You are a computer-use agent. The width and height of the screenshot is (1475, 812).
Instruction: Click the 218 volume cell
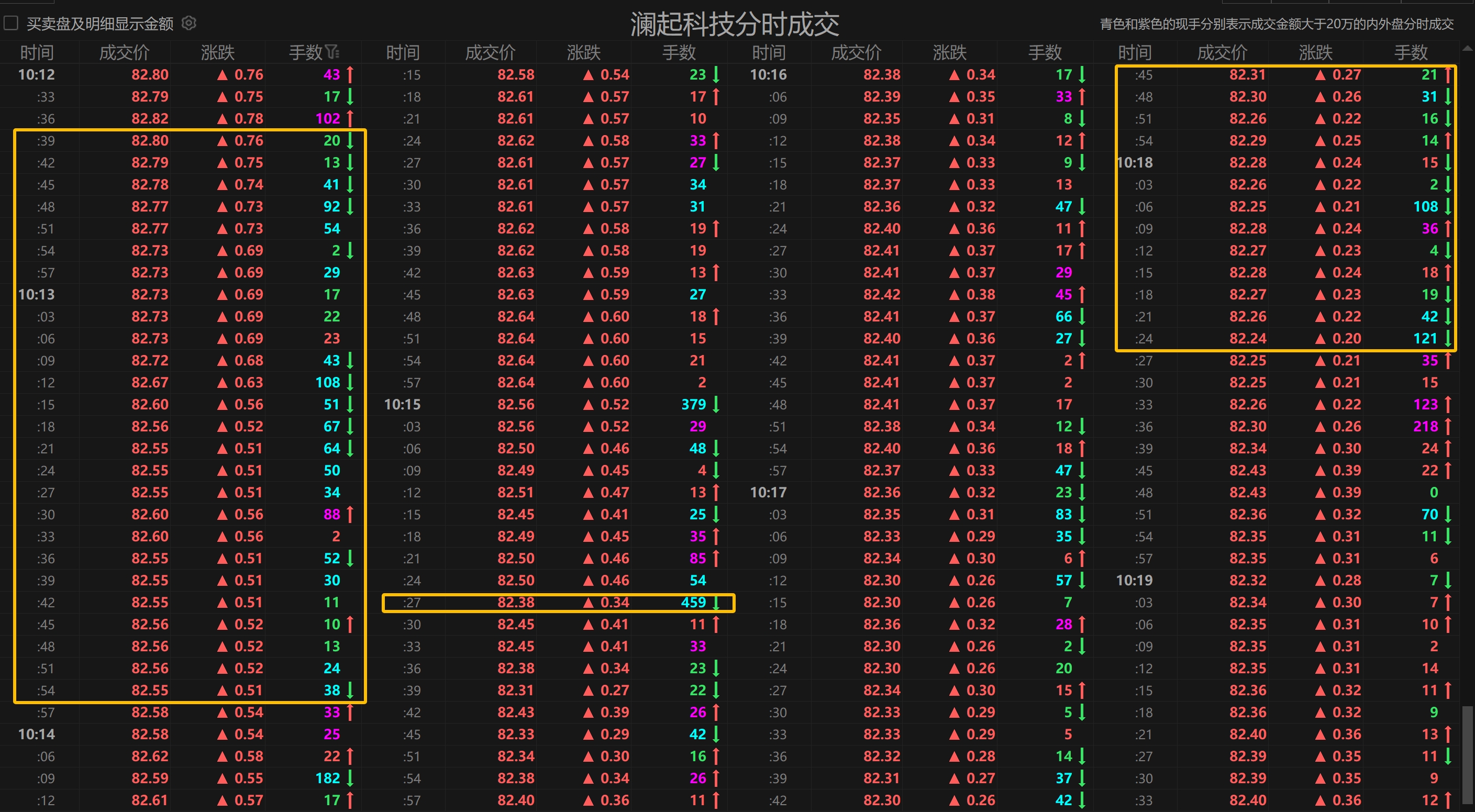tap(1425, 427)
